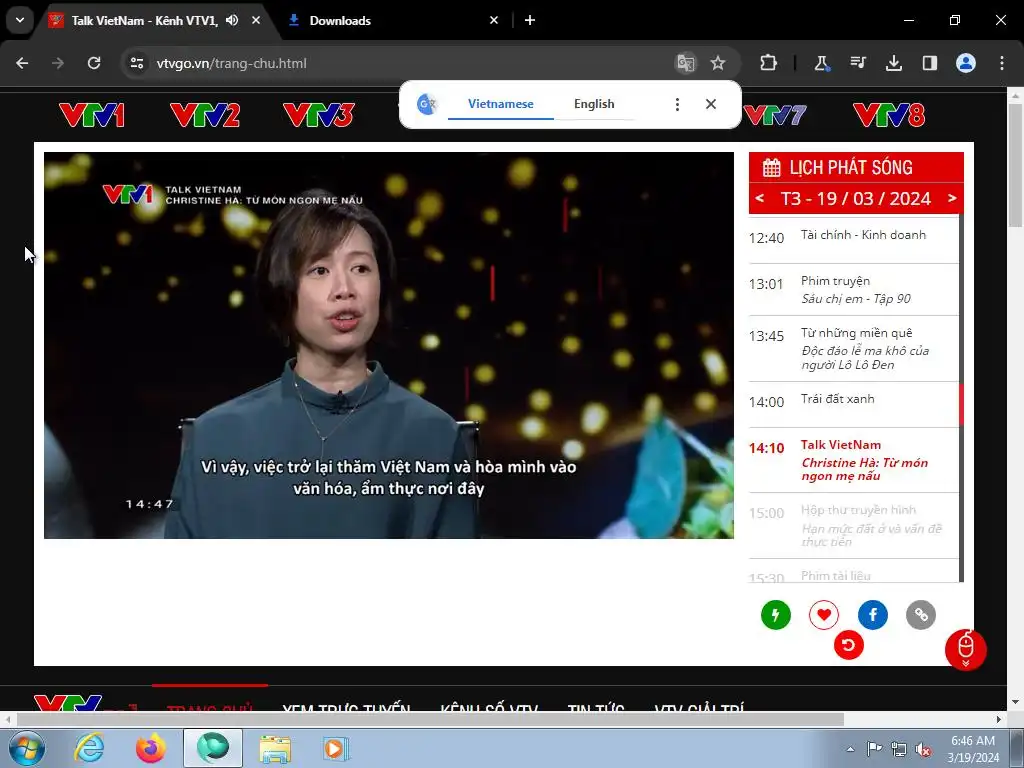
Task: Show hidden tray icons arrow
Action: click(x=850, y=749)
